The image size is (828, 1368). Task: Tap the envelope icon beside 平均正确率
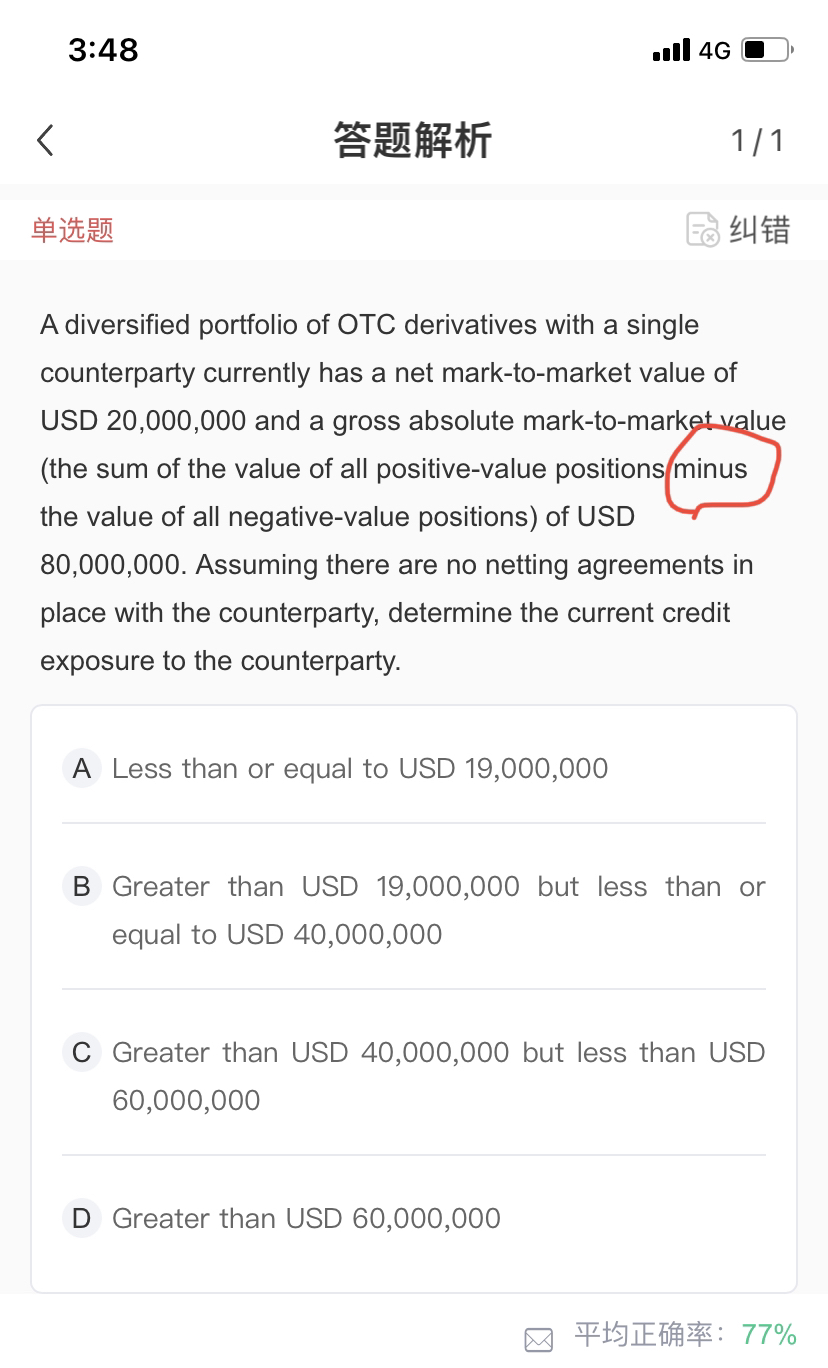pos(539,1339)
